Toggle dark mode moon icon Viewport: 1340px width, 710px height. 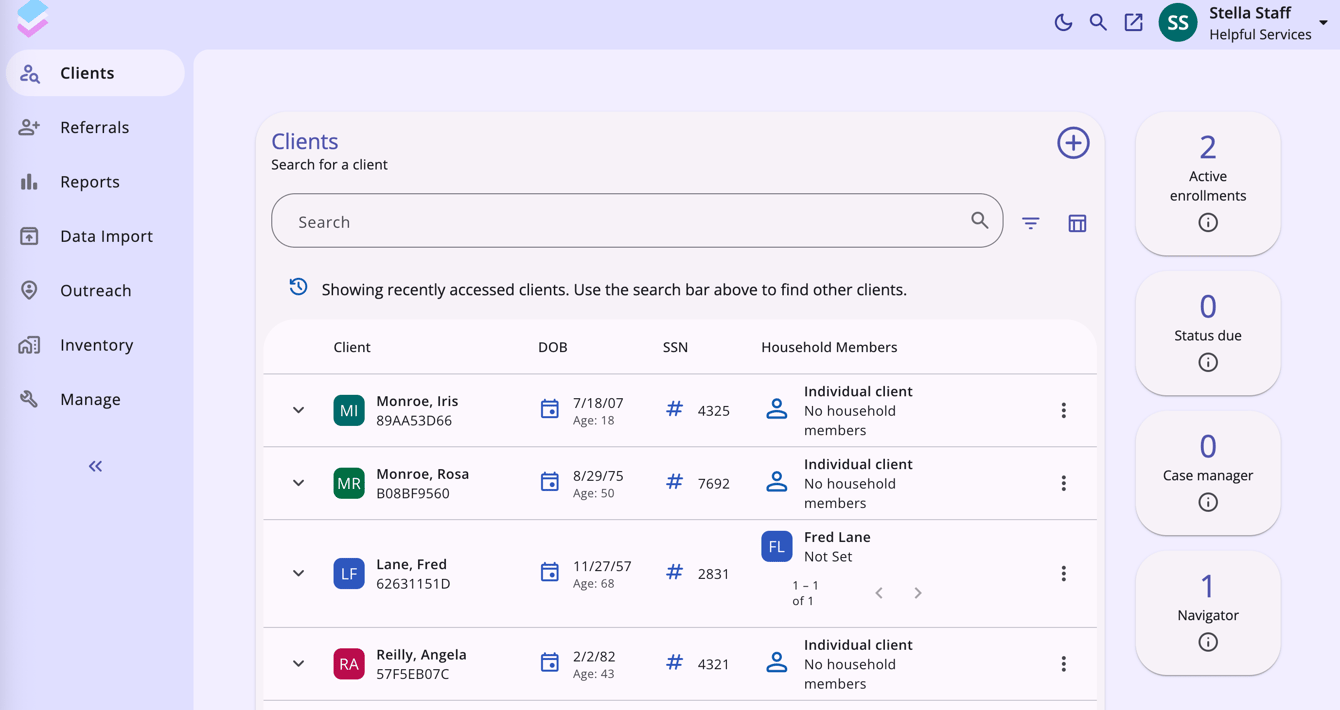point(1063,22)
